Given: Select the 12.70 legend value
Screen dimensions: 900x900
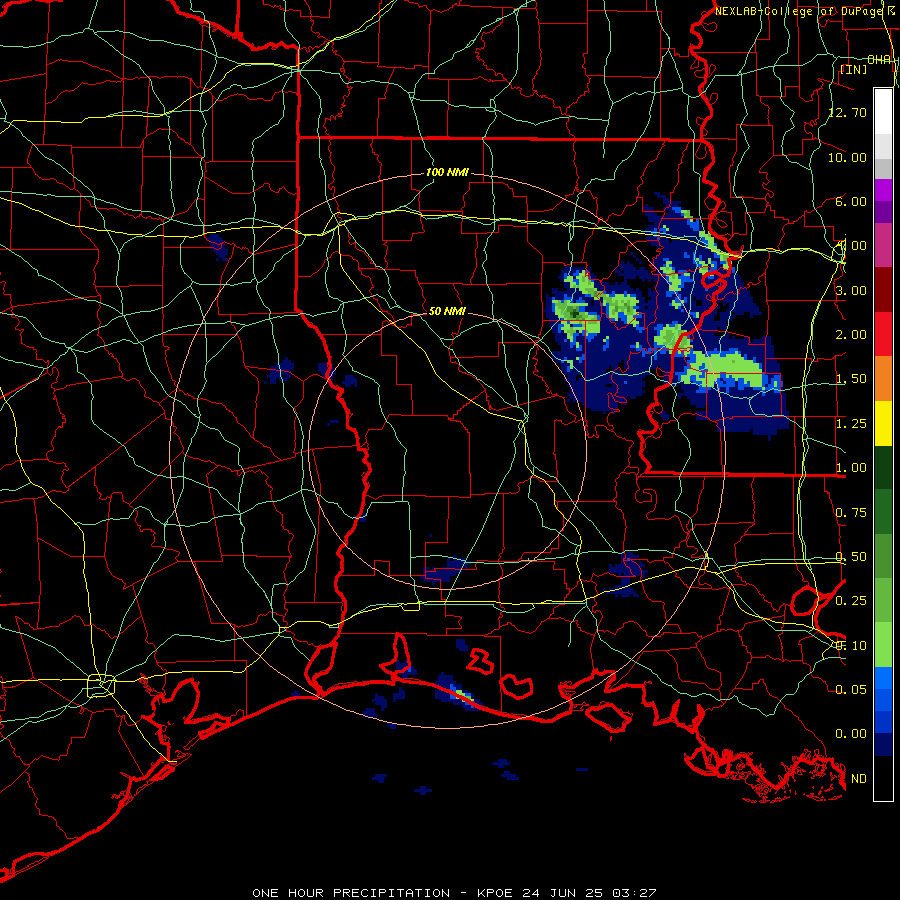Looking at the screenshot, I should point(847,112).
